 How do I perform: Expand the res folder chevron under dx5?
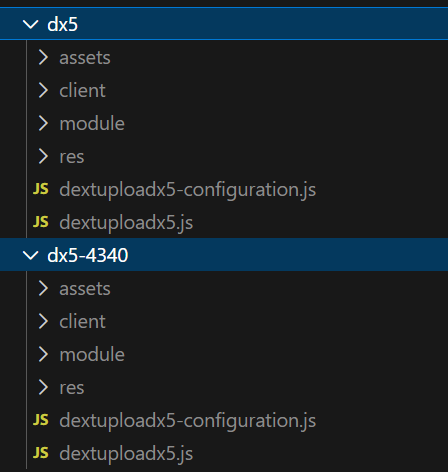[x=43, y=156]
